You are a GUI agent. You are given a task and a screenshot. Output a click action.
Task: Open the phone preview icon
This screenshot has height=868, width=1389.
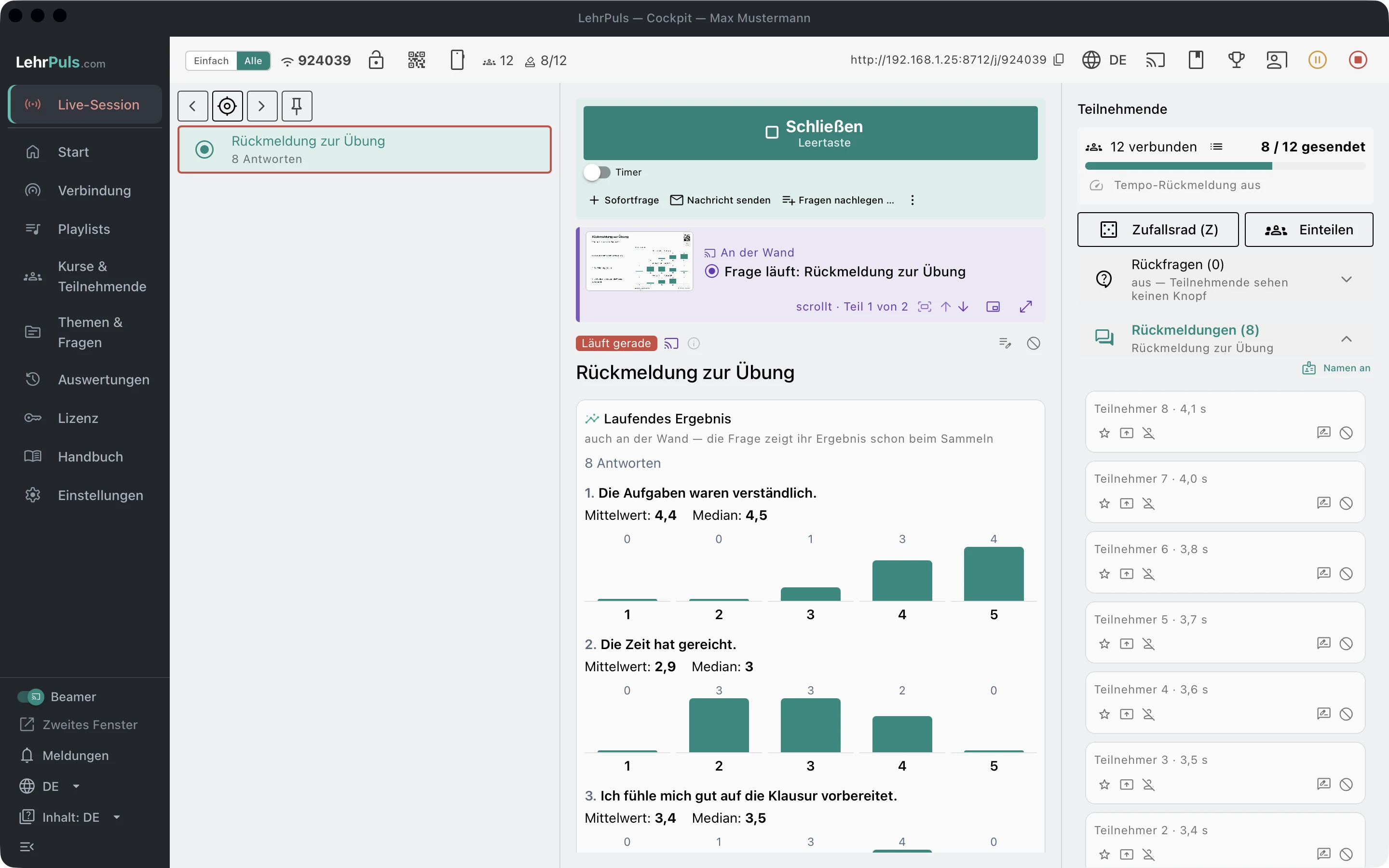(x=457, y=60)
